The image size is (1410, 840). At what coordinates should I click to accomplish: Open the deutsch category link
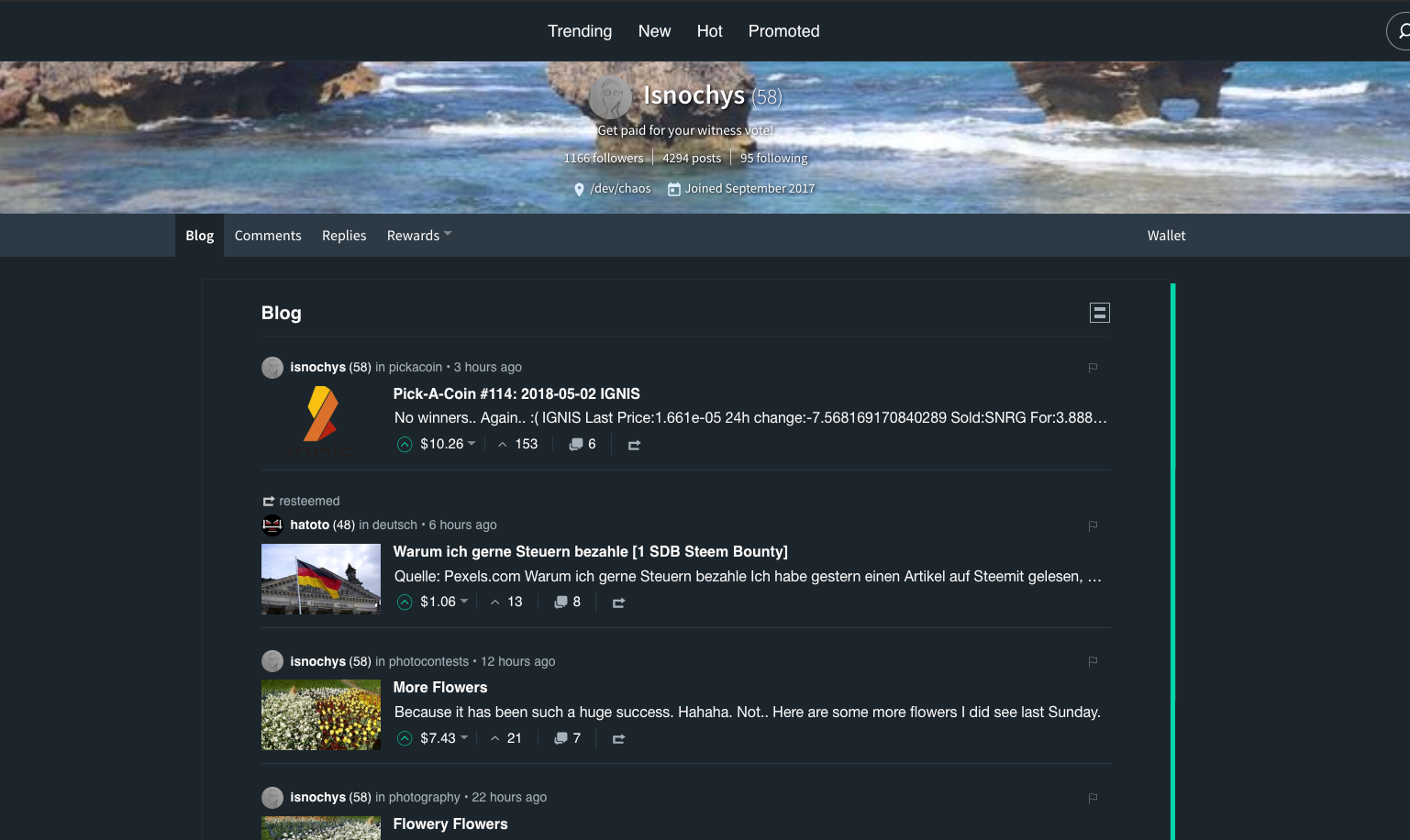click(394, 525)
